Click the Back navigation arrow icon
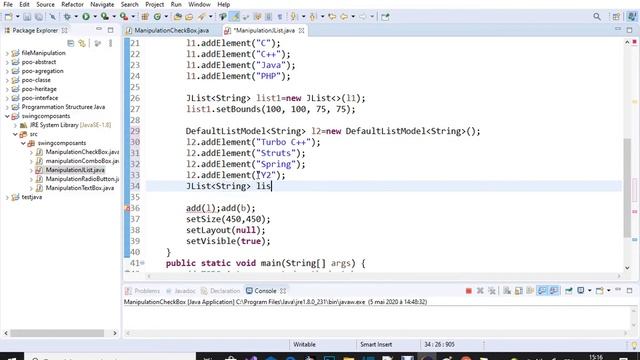 tap(344, 17)
